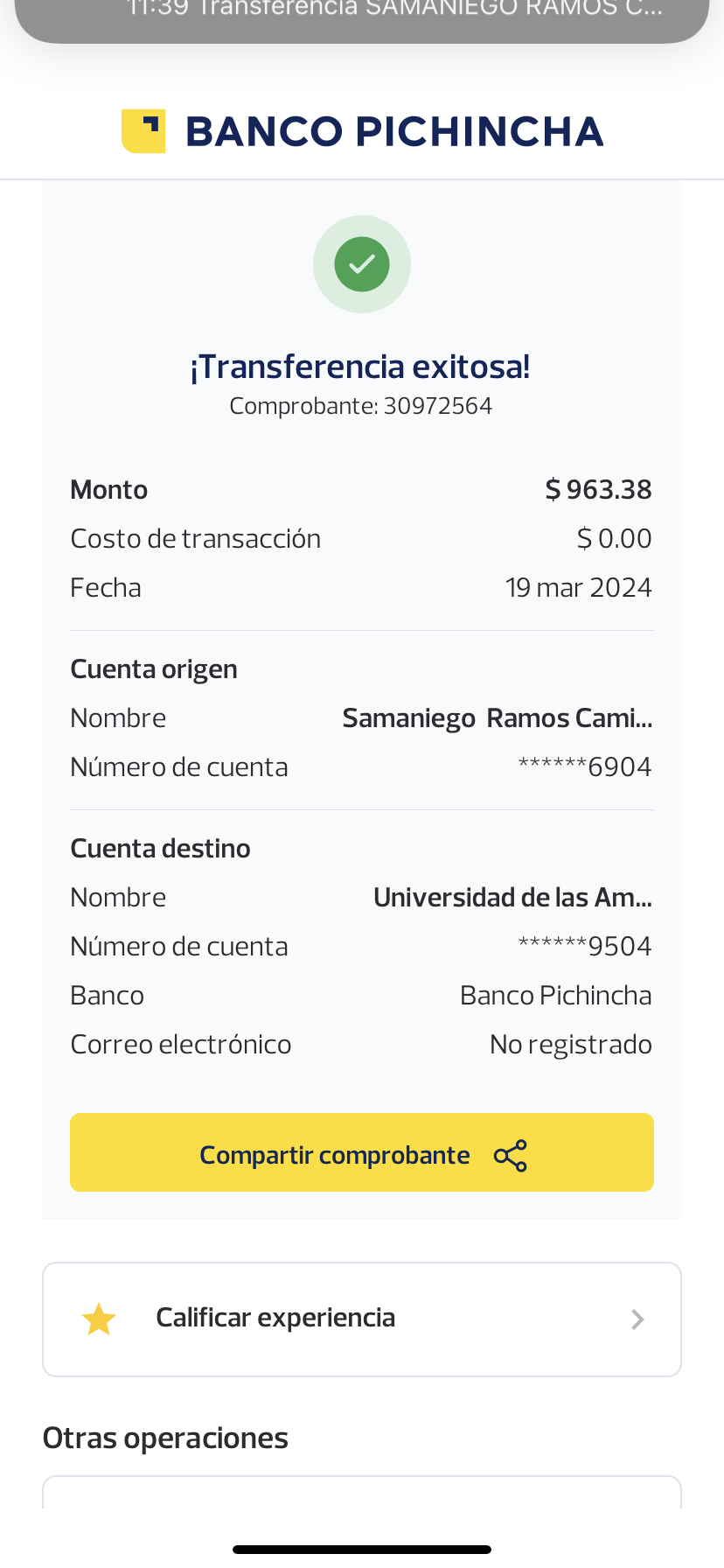Open Calificar experiencia via right chevron
The height and width of the screenshot is (1568, 724).
(x=637, y=1319)
